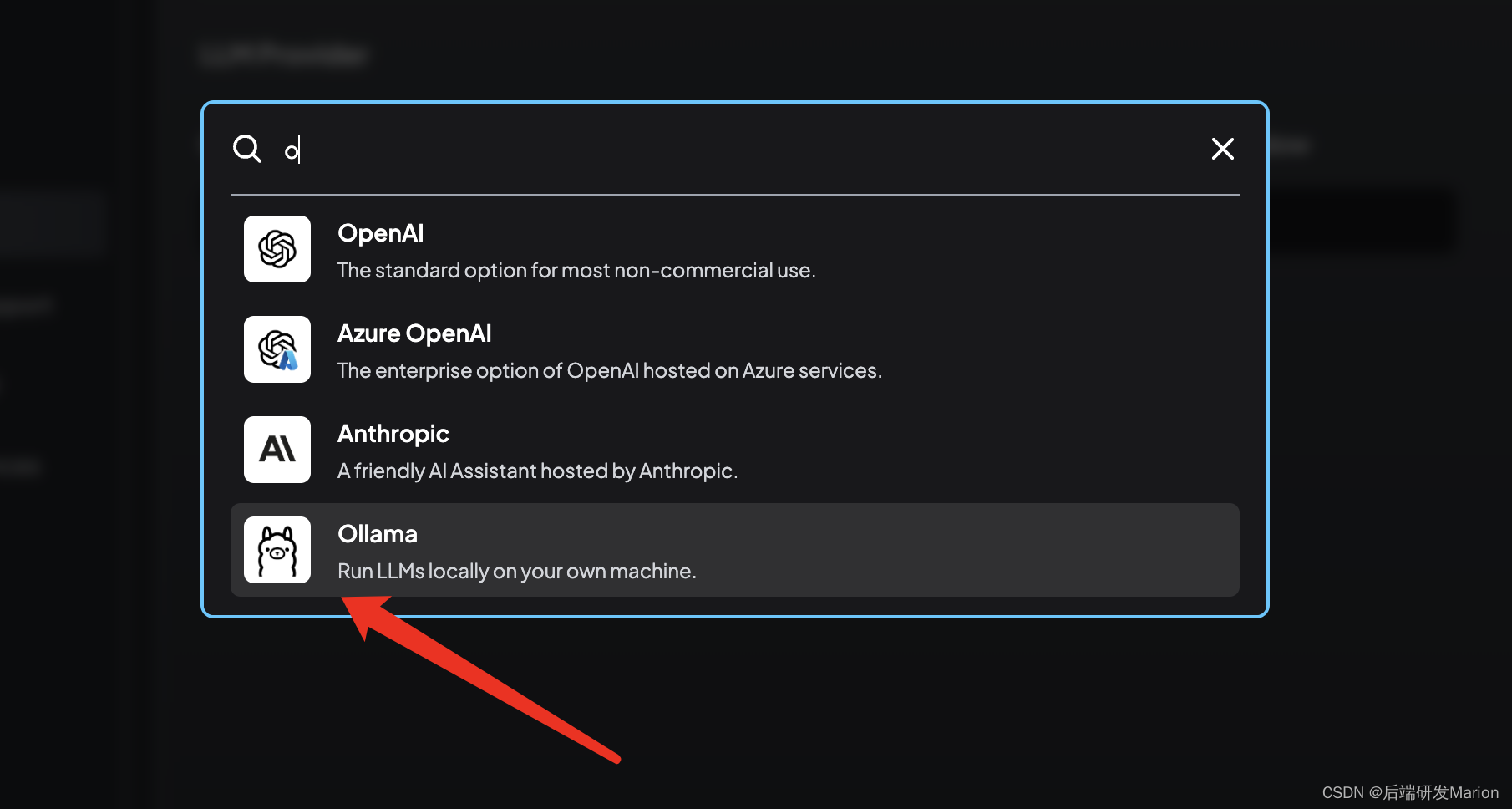Close the provider search popup
This screenshot has width=1512, height=809.
[x=1222, y=149]
